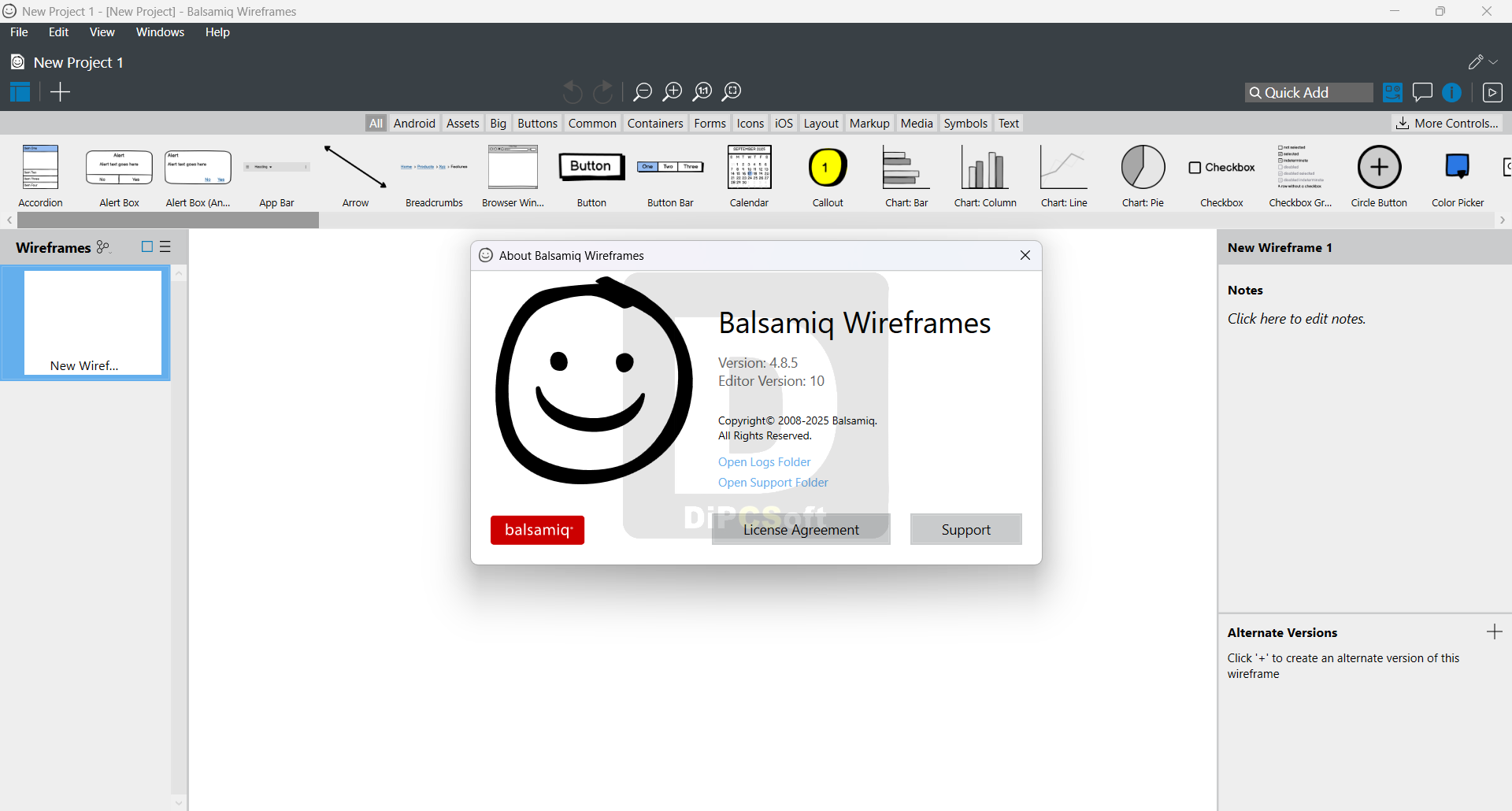
Task: Click the Support button
Action: pos(965,530)
